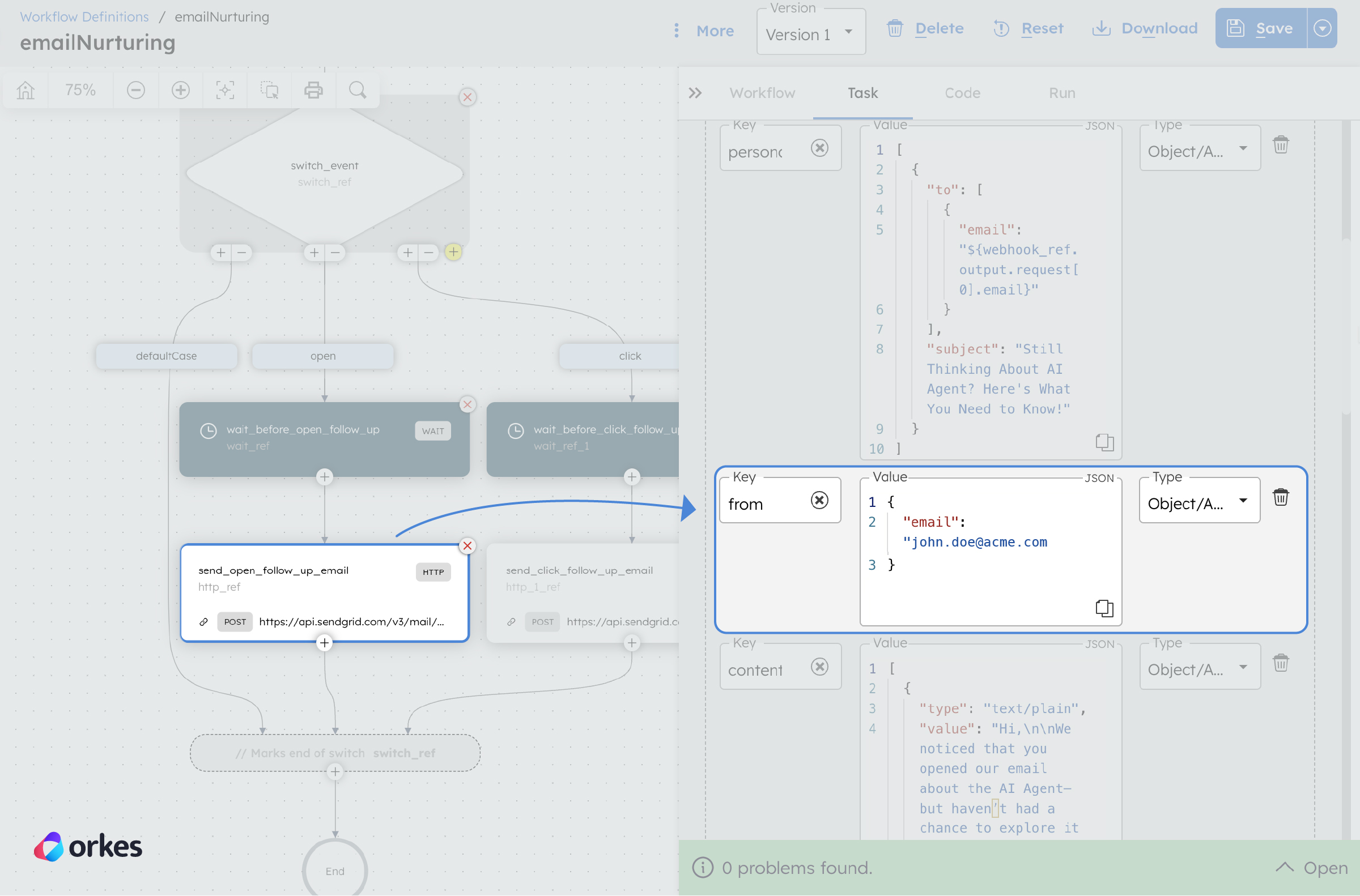Zoom in on the workflow canvas

180,89
